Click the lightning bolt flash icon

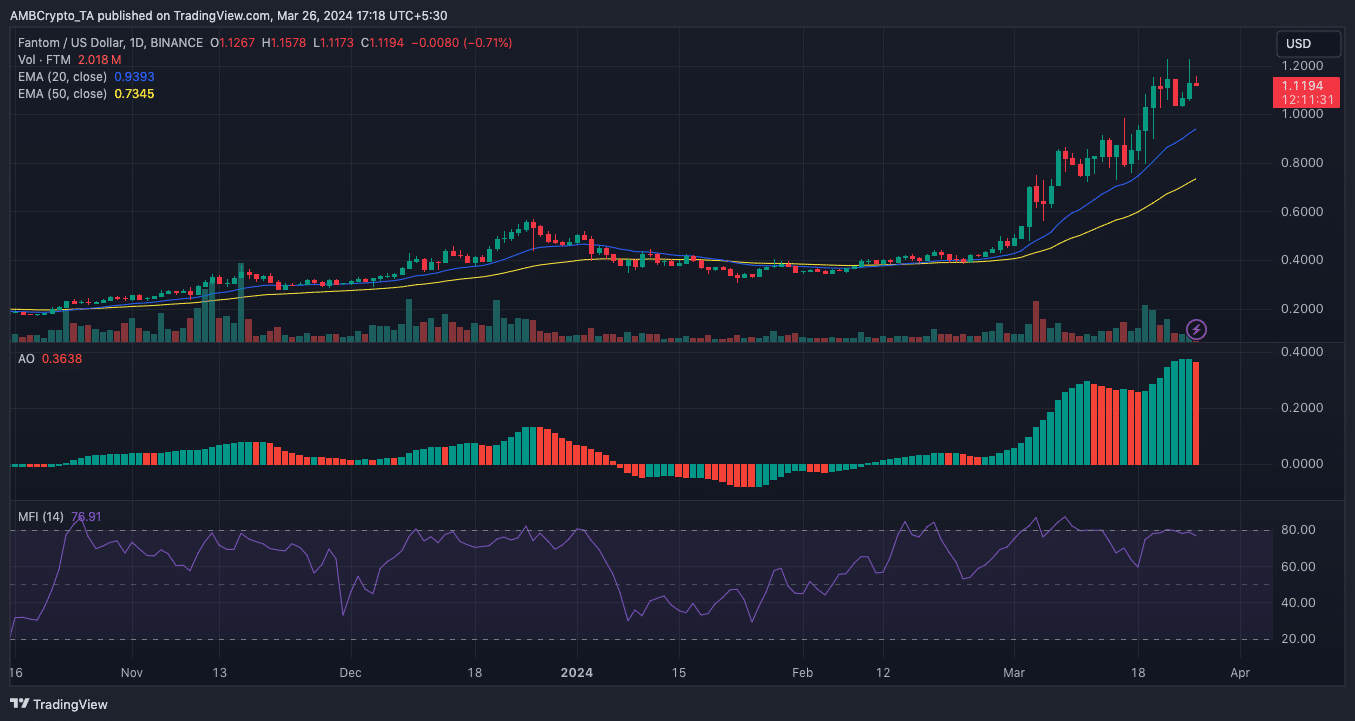point(1196,329)
